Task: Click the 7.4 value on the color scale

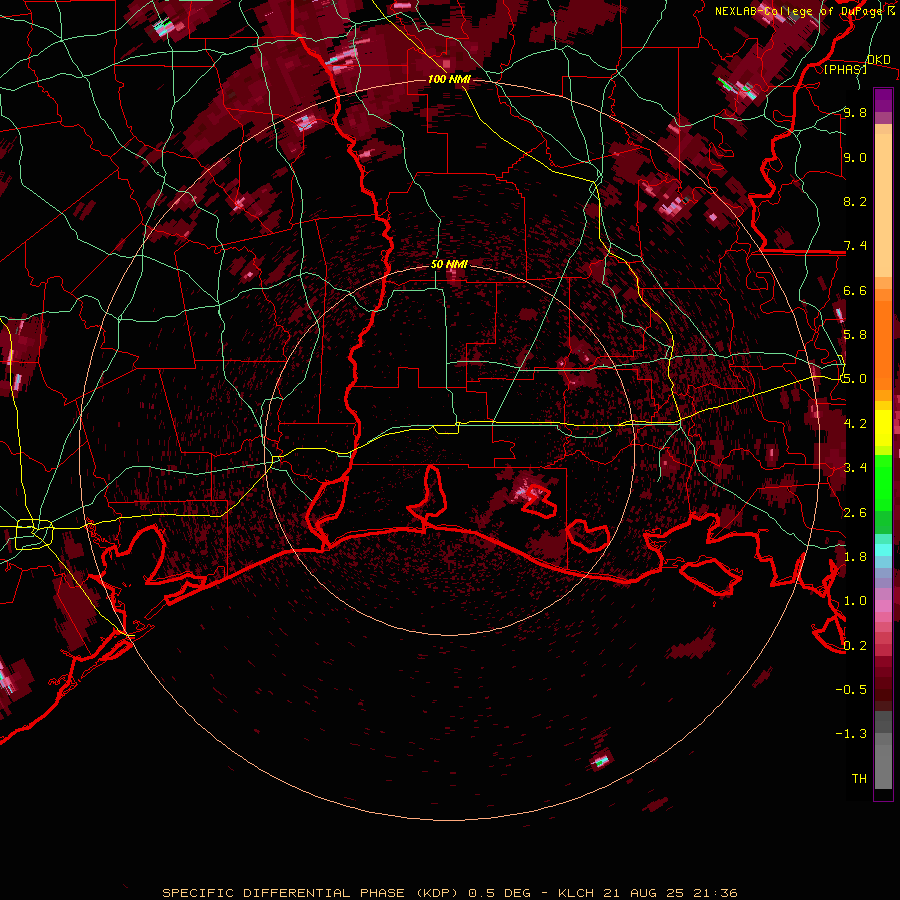Action: pos(855,246)
